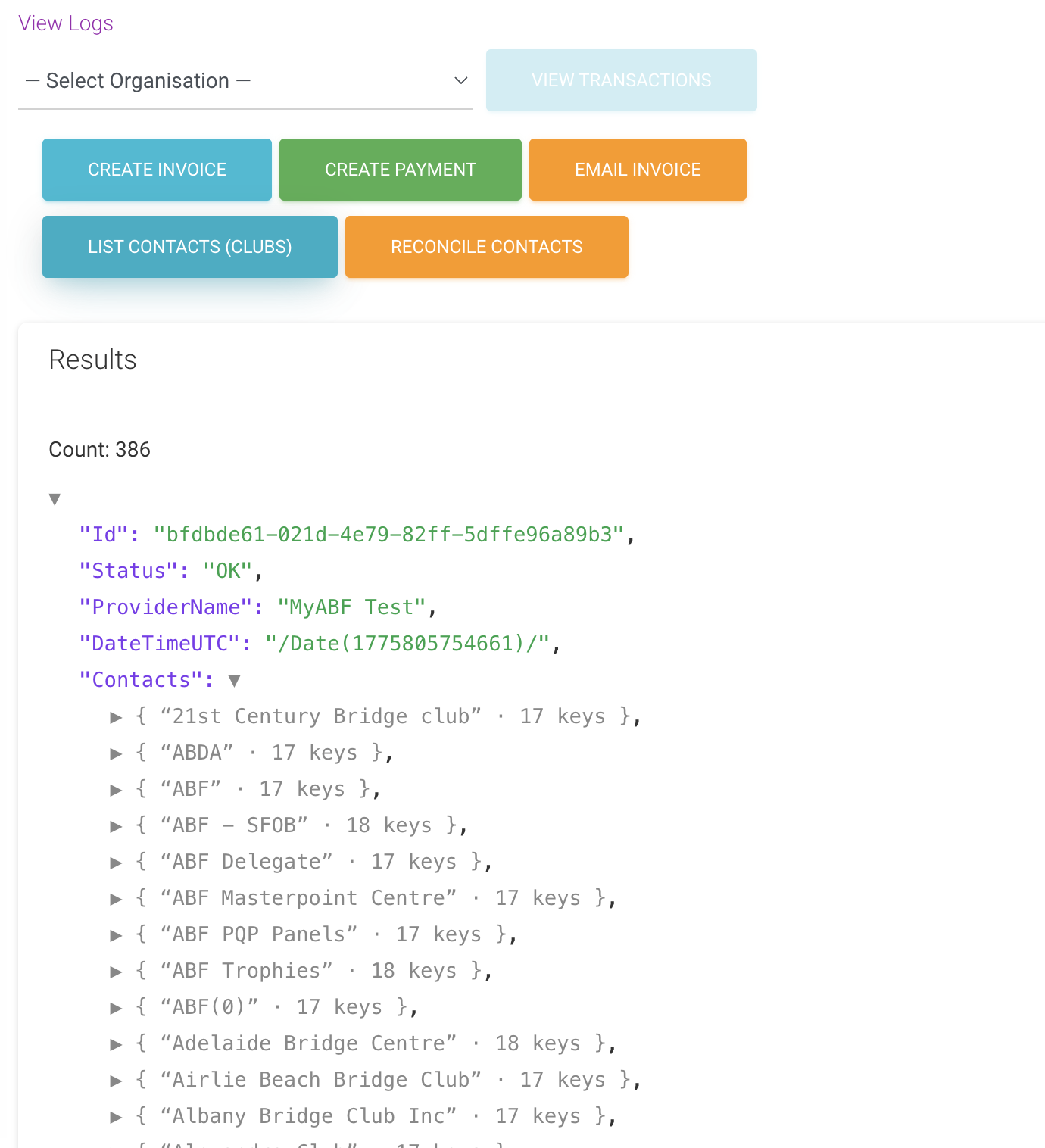Expand the ABF Delegate contact entry
1045x1148 pixels.
coord(116,863)
